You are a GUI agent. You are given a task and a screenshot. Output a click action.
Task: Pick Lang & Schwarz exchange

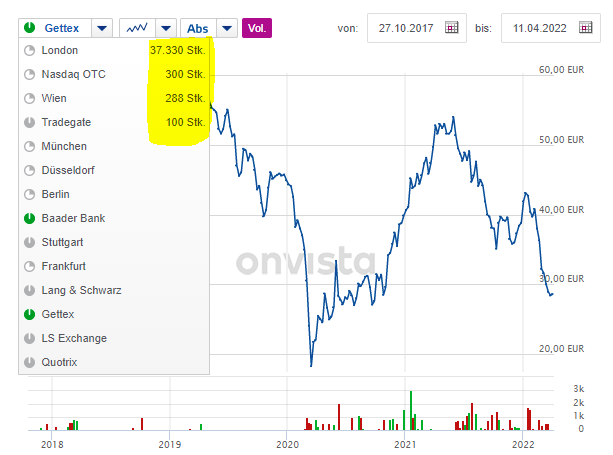pos(83,290)
